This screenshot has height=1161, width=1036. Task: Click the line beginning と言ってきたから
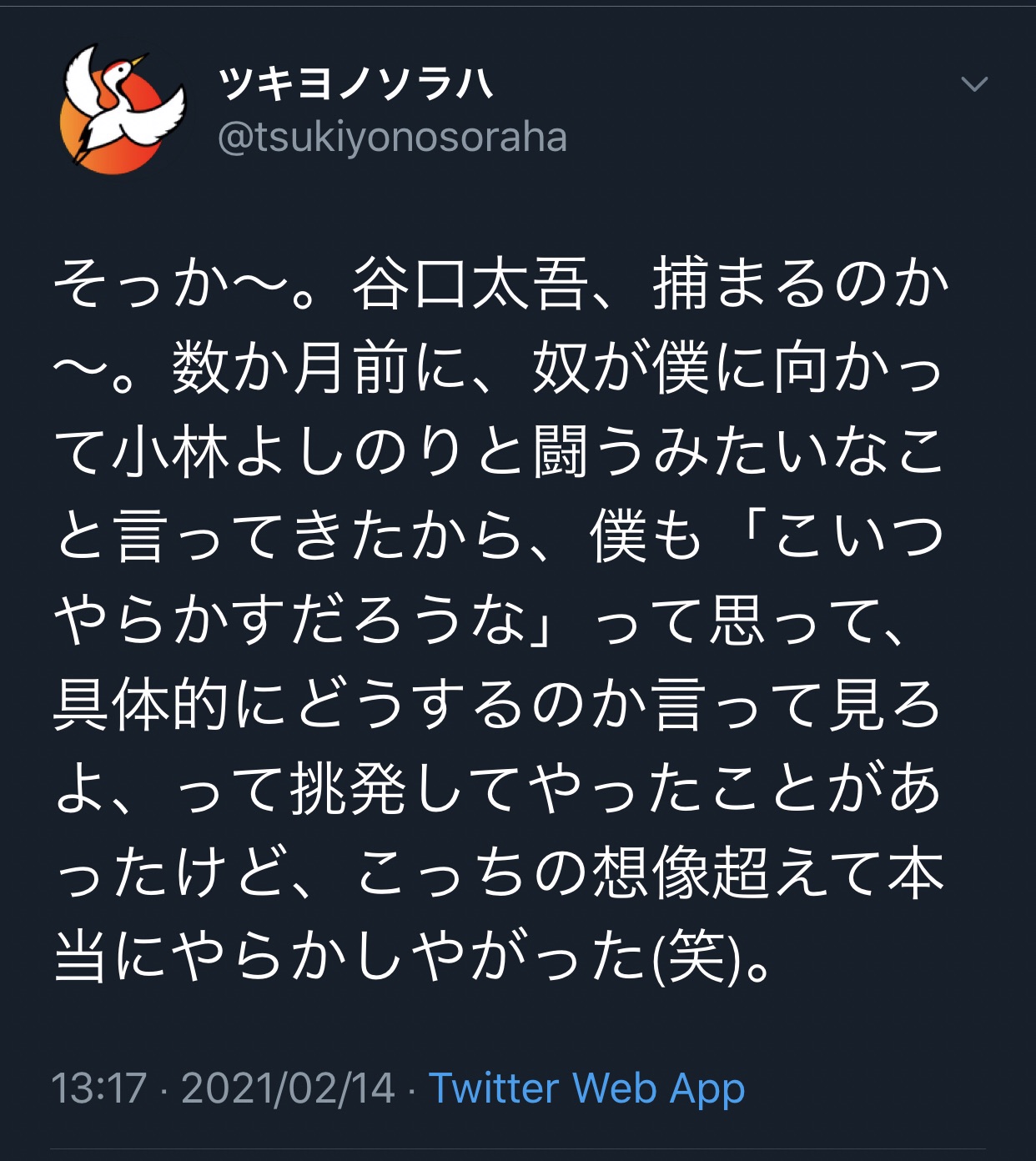(x=499, y=537)
